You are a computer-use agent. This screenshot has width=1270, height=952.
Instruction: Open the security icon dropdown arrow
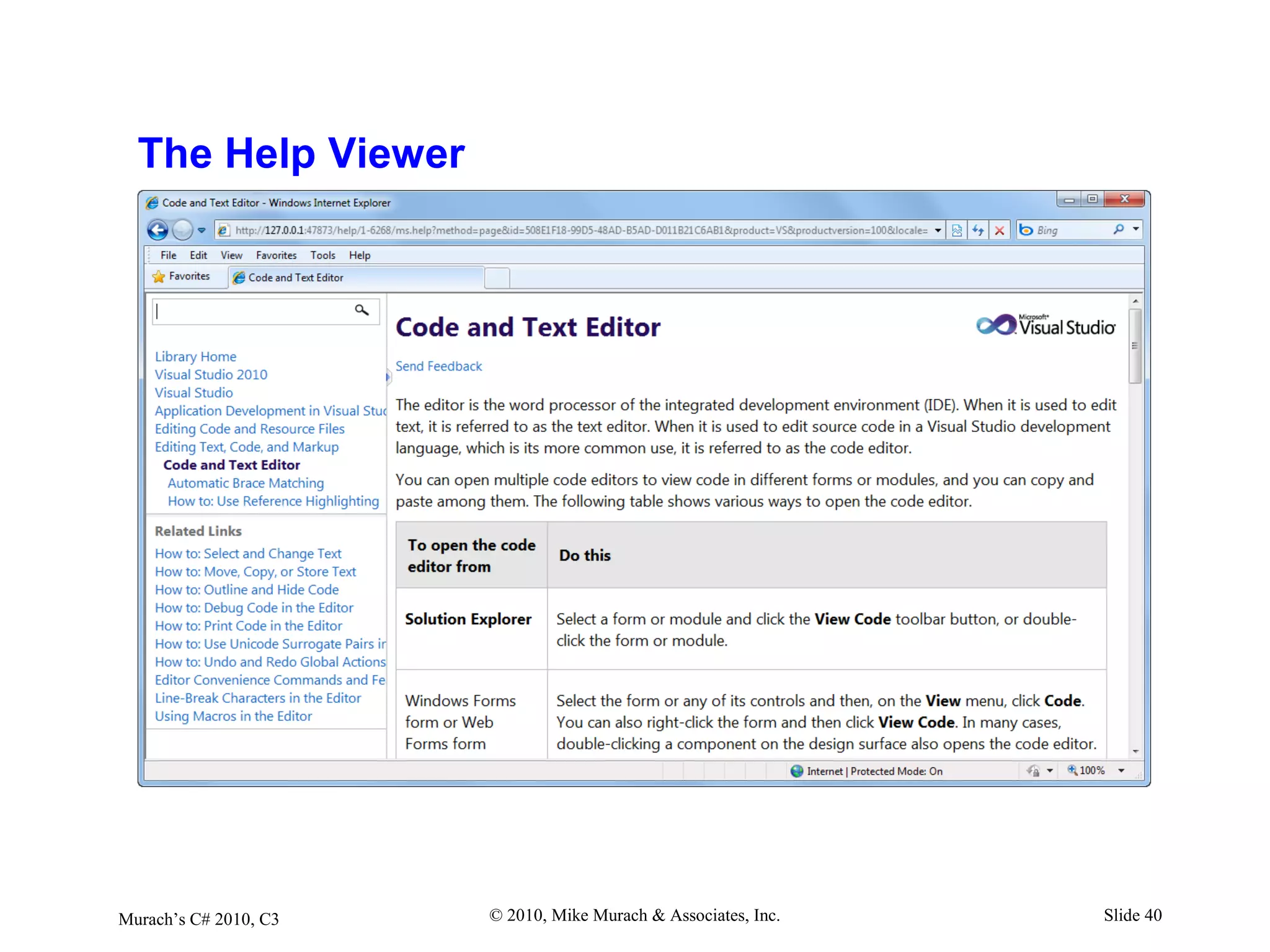point(1050,771)
